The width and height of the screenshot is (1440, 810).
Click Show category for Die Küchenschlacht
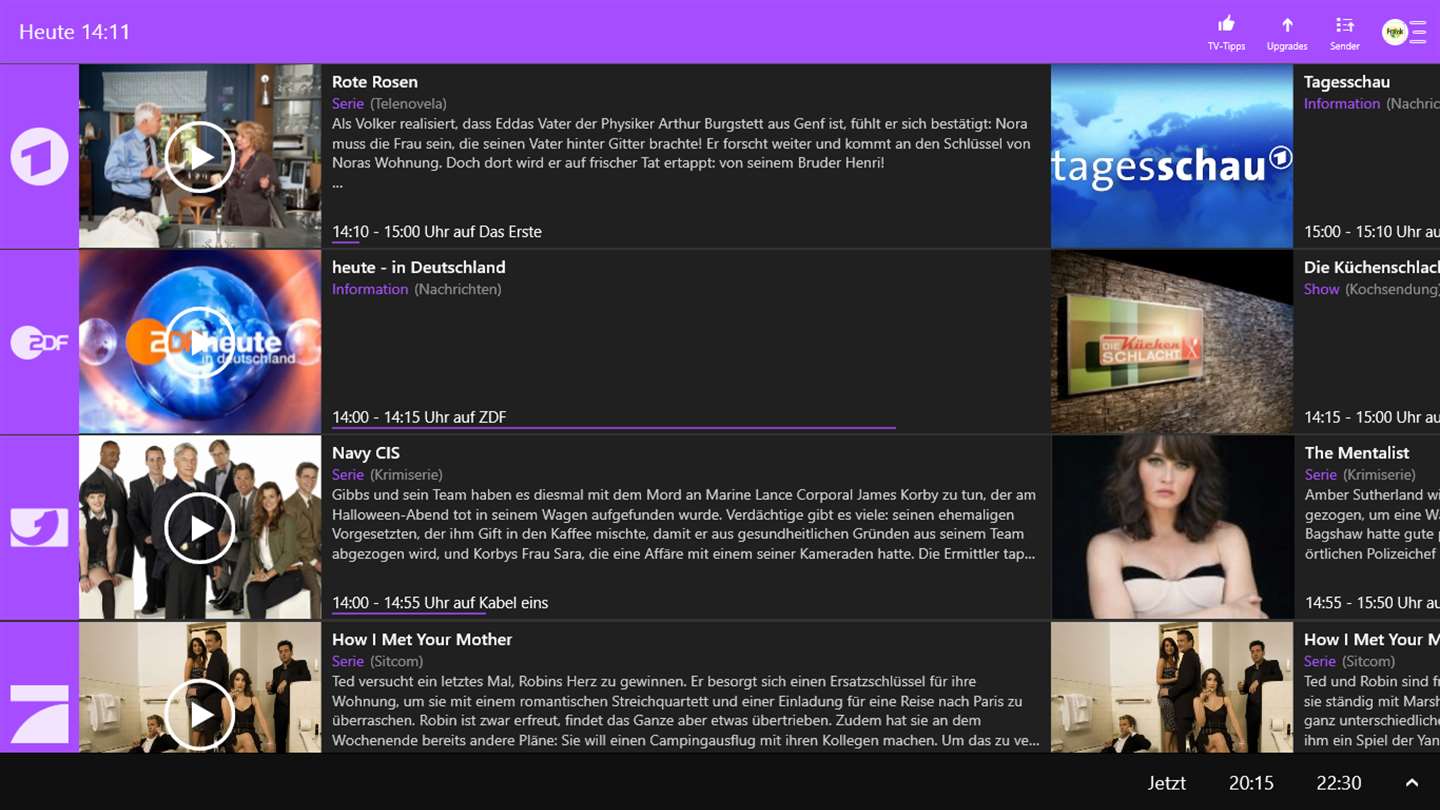(x=1321, y=289)
